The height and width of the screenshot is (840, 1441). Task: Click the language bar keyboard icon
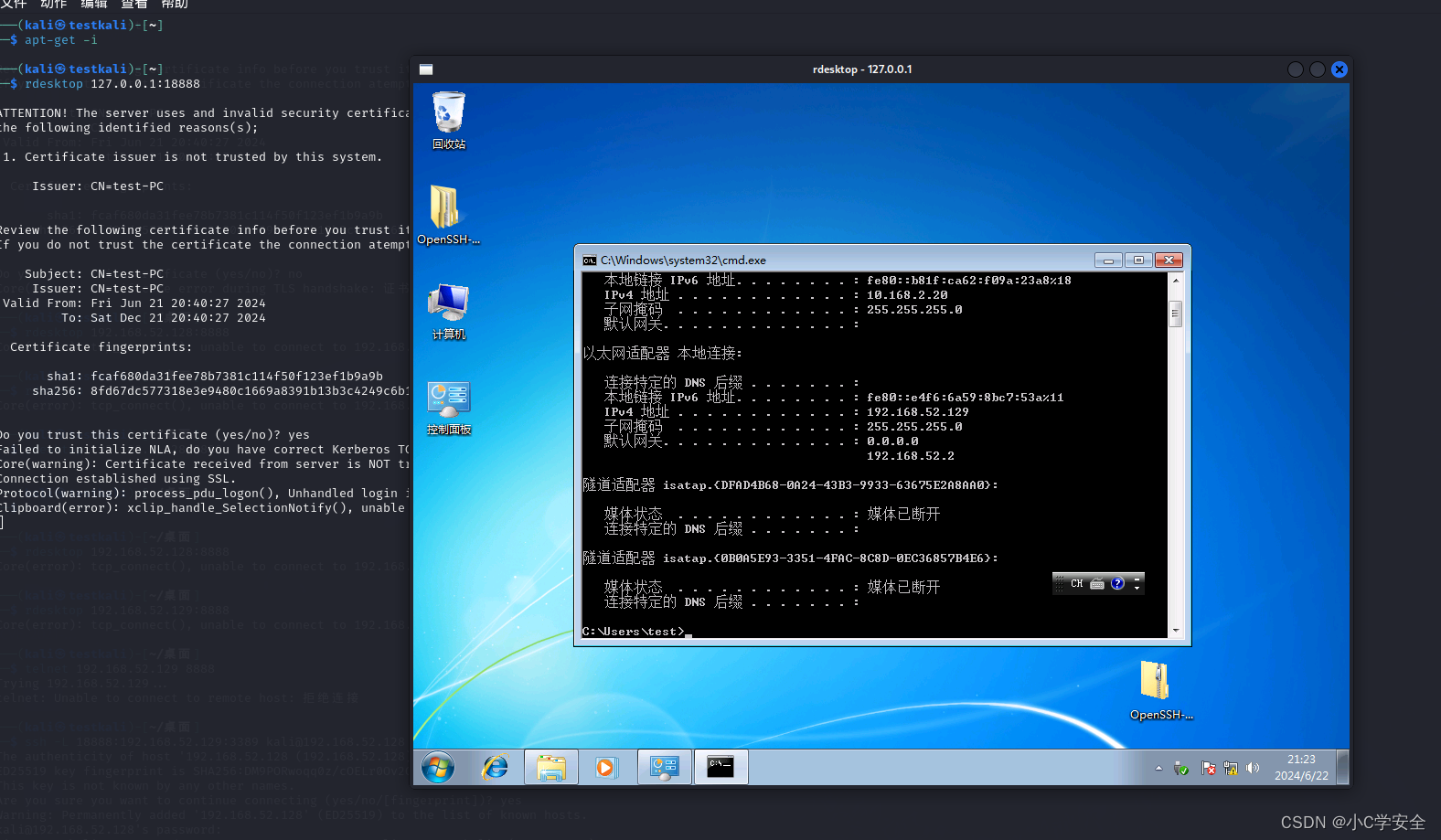point(1097,583)
